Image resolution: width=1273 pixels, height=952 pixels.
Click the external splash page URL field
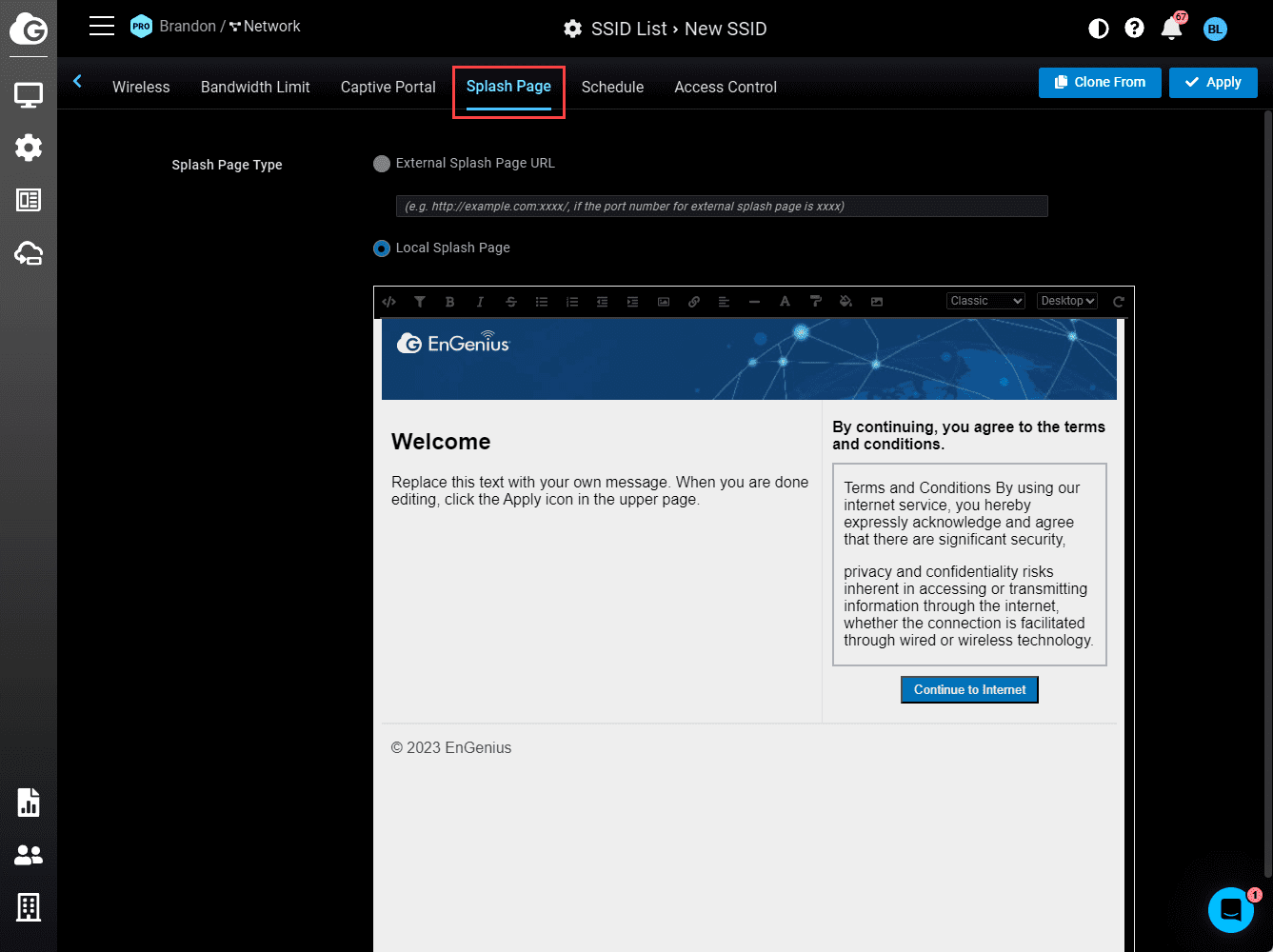[x=722, y=206]
